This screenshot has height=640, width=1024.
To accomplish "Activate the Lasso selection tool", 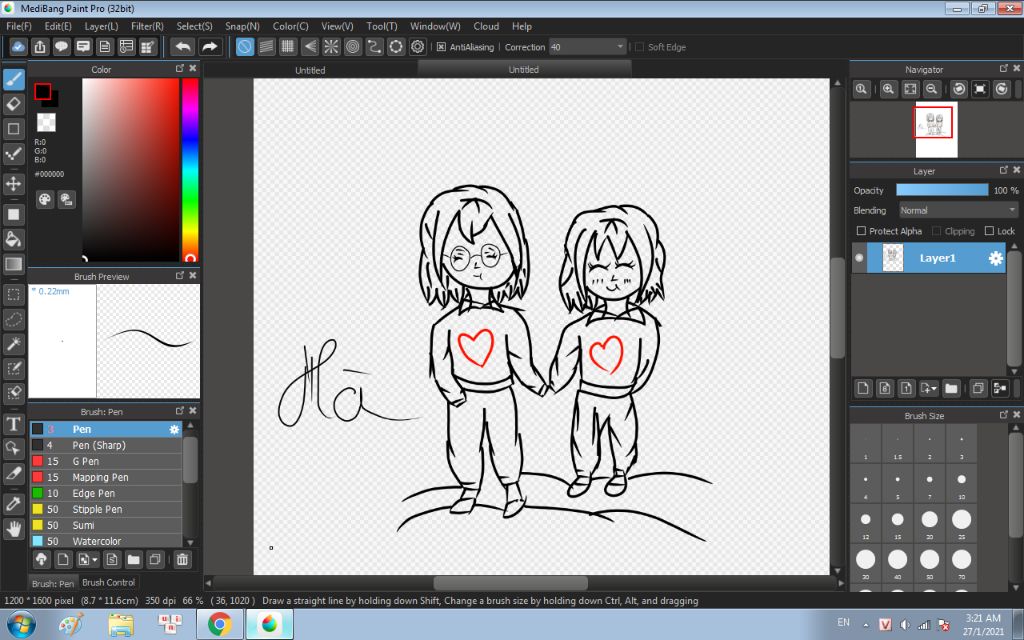I will (x=14, y=319).
